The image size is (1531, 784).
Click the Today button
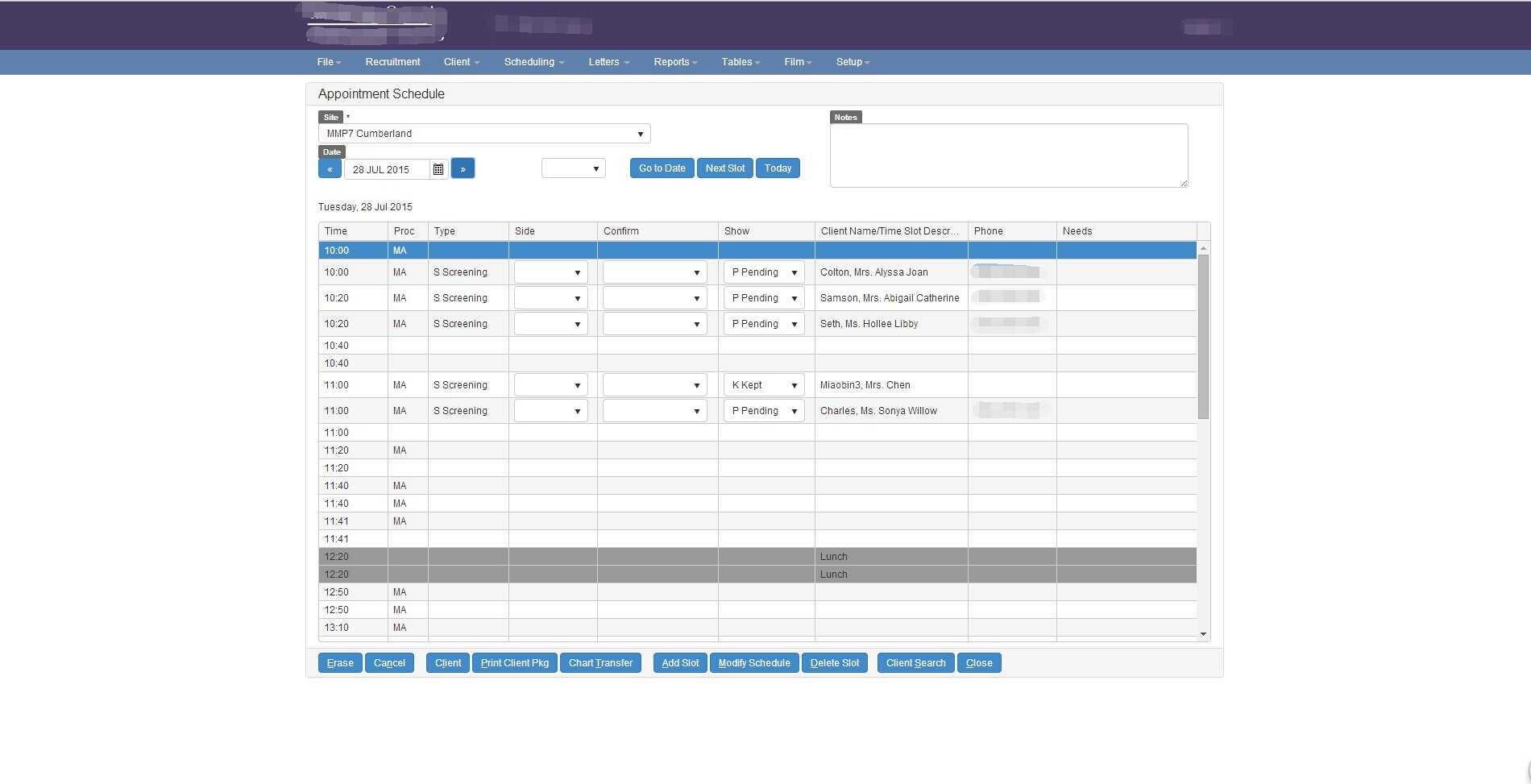[778, 168]
